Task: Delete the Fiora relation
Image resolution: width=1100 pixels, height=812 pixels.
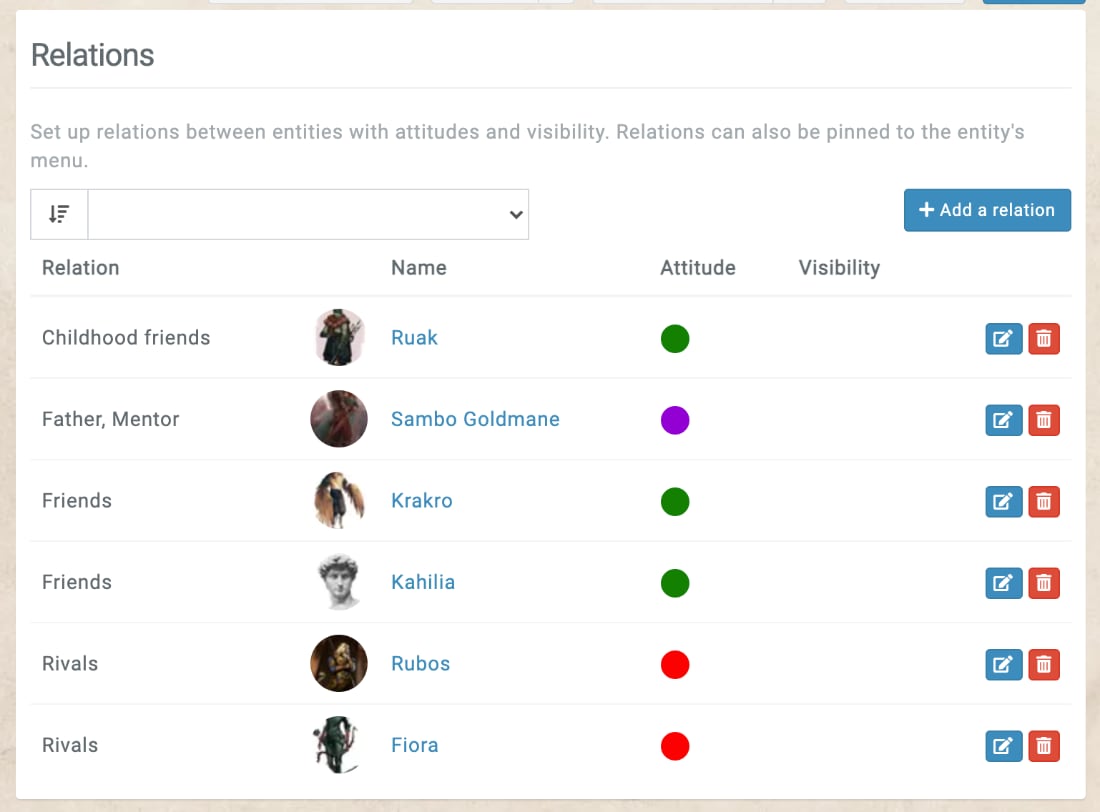Action: [x=1044, y=746]
